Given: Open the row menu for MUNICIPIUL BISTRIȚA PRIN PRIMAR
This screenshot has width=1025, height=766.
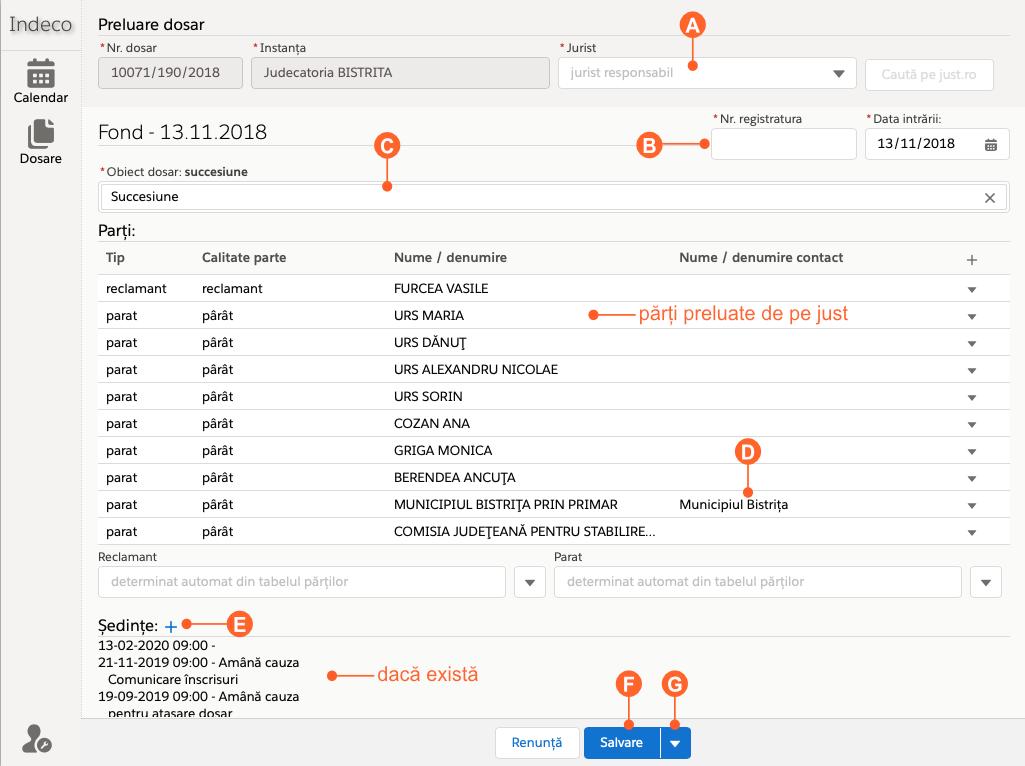Looking at the screenshot, I should [x=970, y=505].
